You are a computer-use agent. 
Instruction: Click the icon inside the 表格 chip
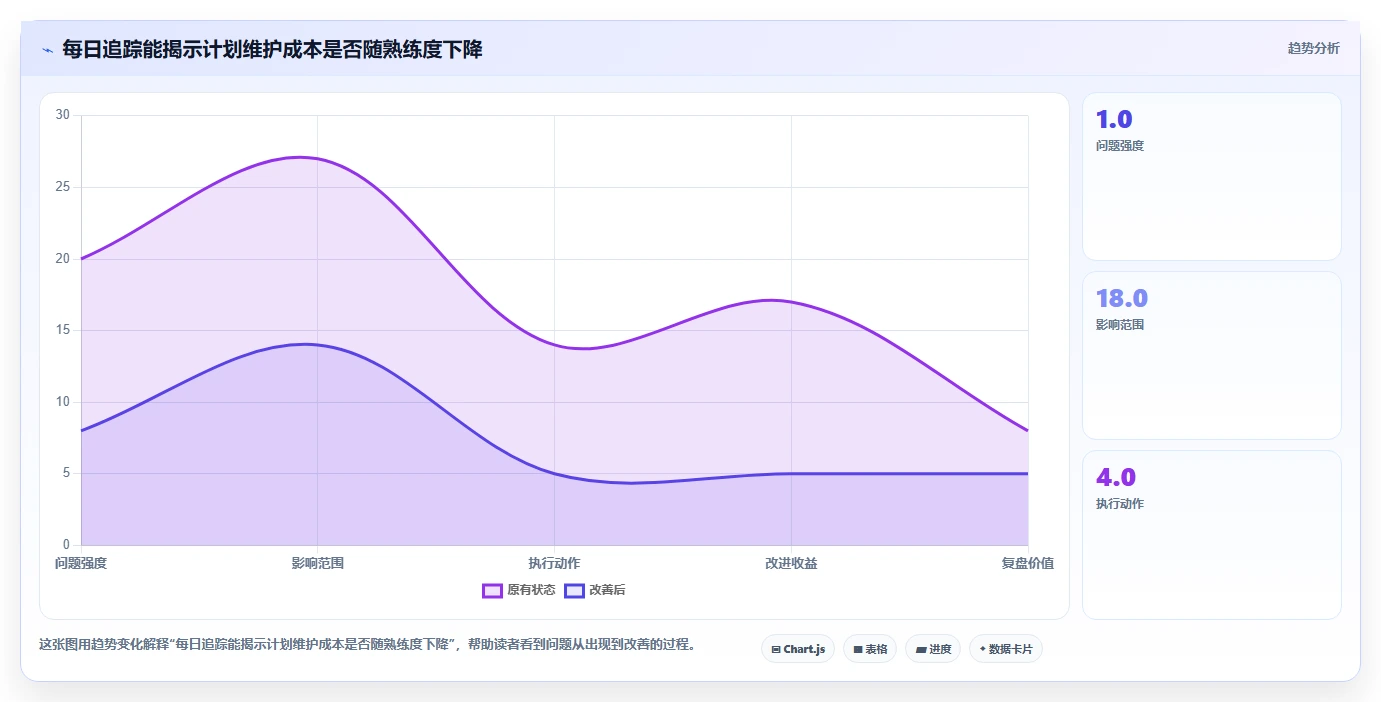[x=858, y=650]
